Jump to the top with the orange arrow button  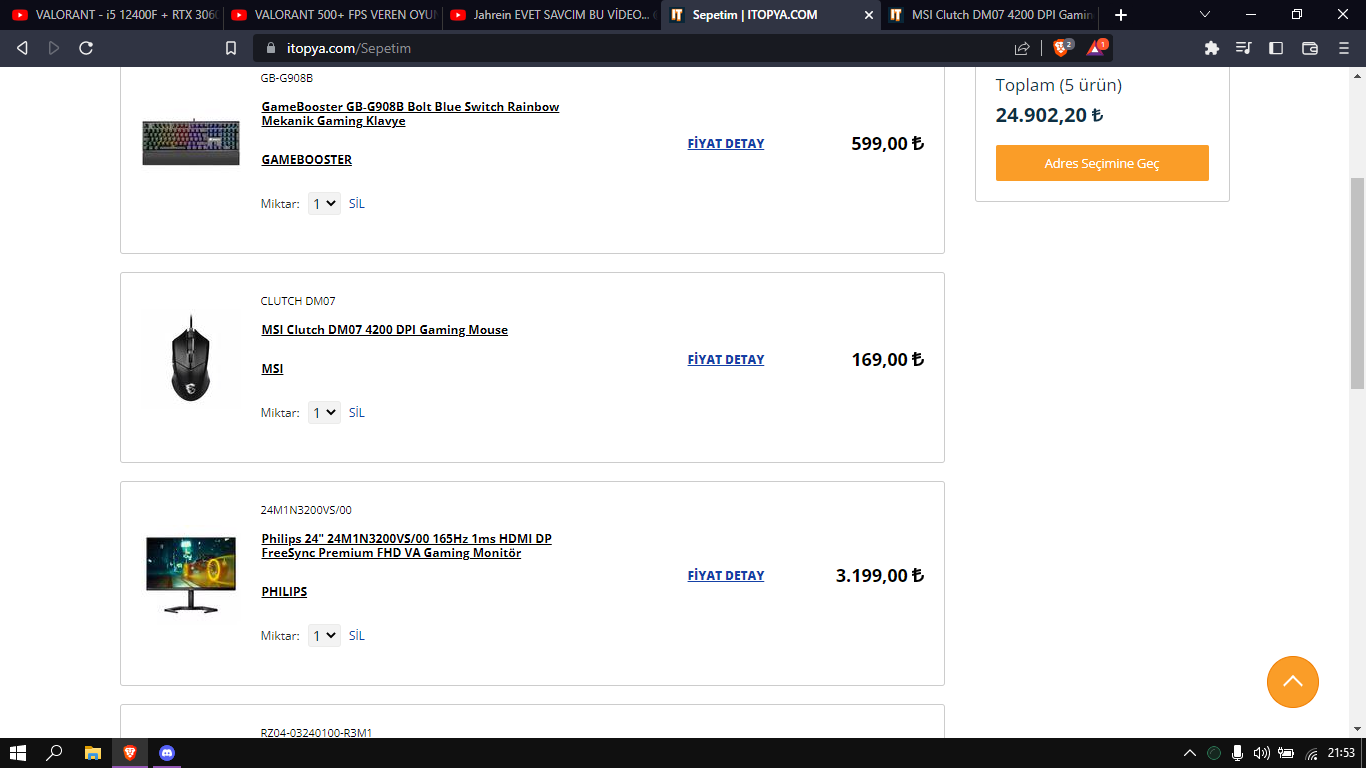pyautogui.click(x=1293, y=682)
